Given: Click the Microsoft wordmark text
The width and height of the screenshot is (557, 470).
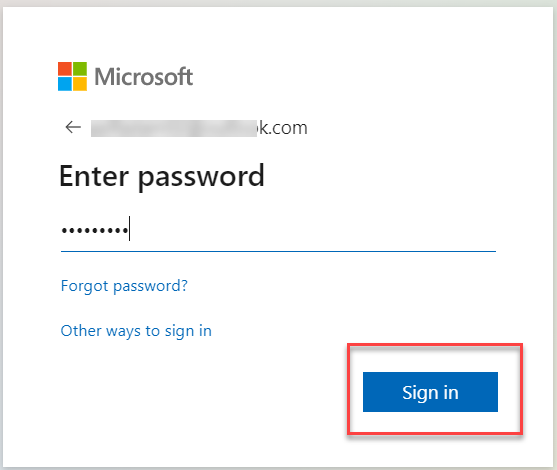Looking at the screenshot, I should (144, 77).
